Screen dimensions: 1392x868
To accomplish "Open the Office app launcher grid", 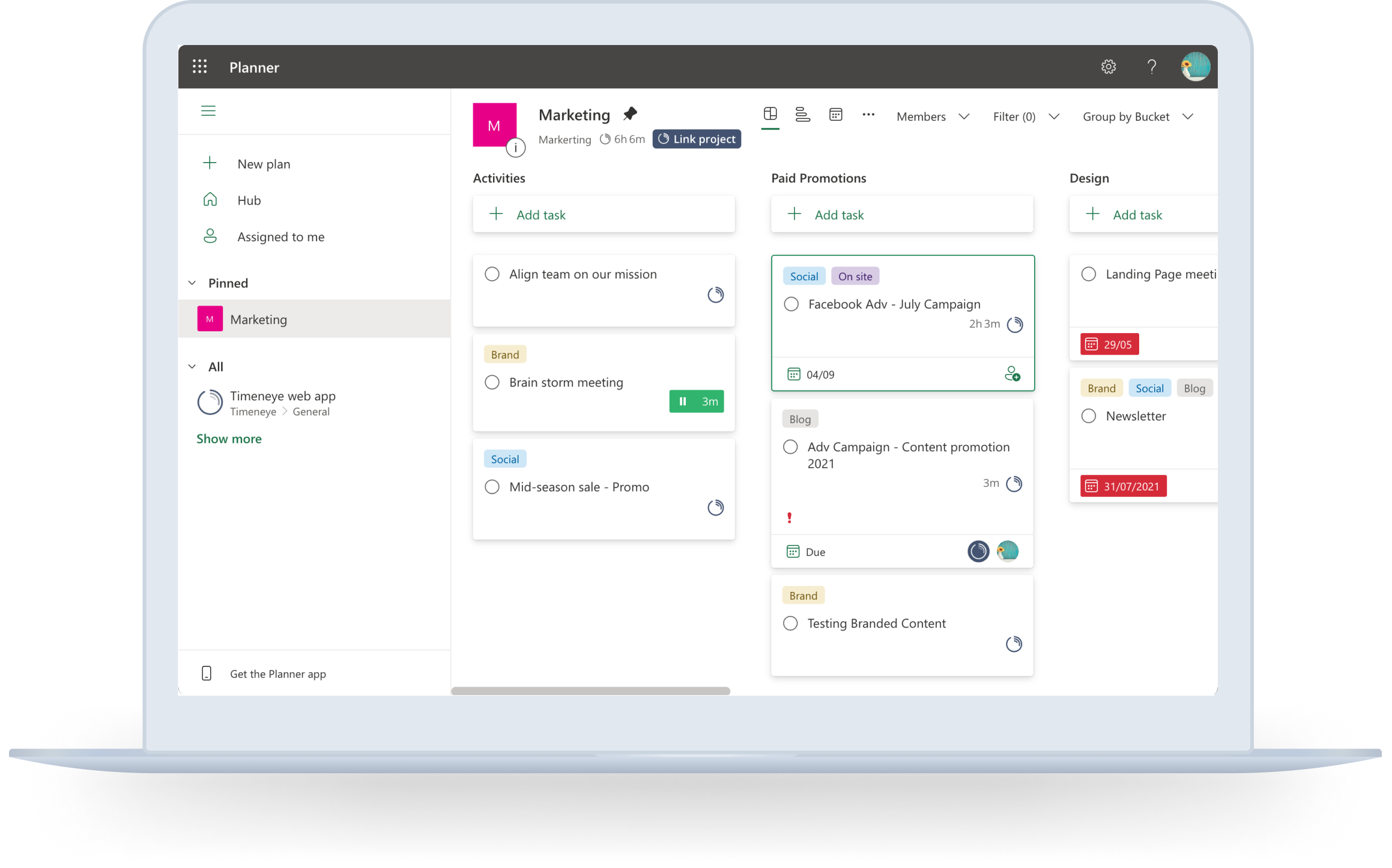I will click(x=200, y=67).
